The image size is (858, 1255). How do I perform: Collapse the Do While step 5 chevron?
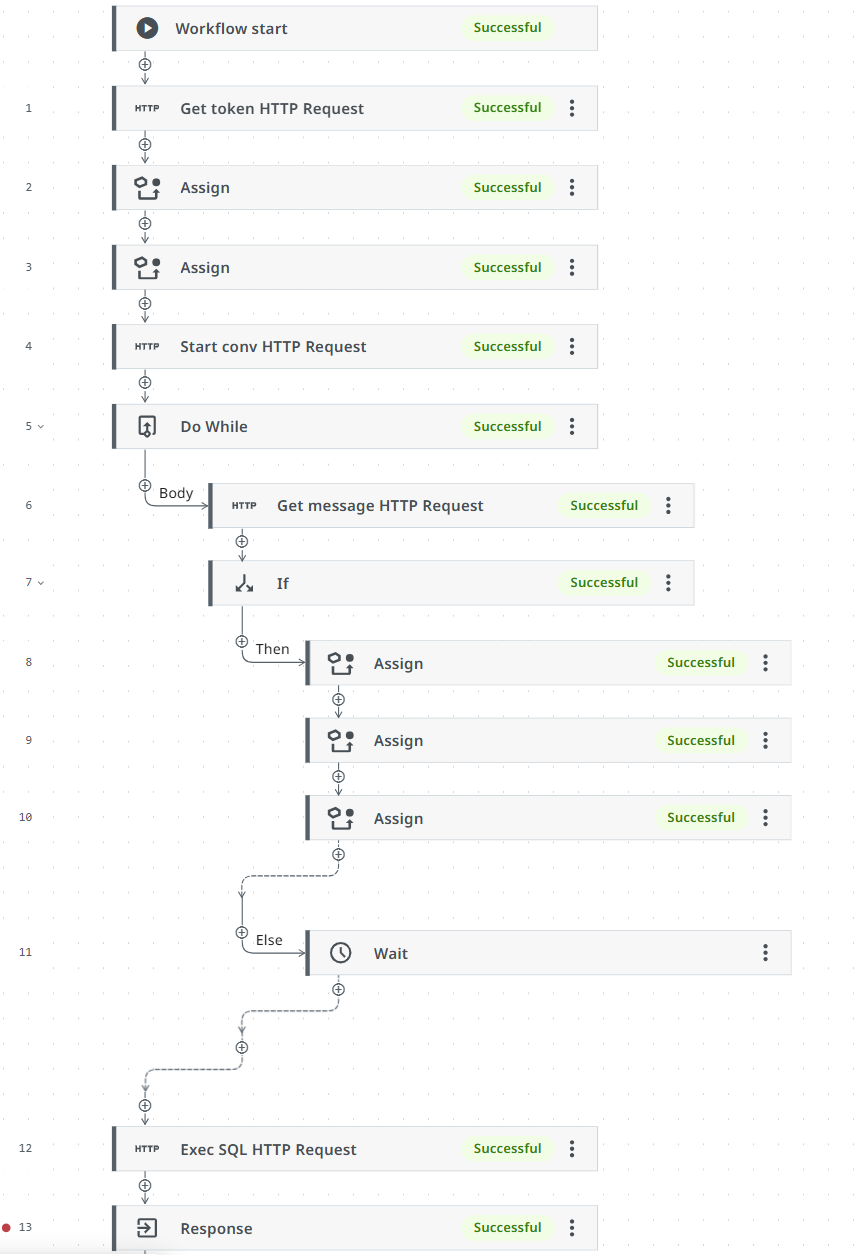pyautogui.click(x=41, y=427)
